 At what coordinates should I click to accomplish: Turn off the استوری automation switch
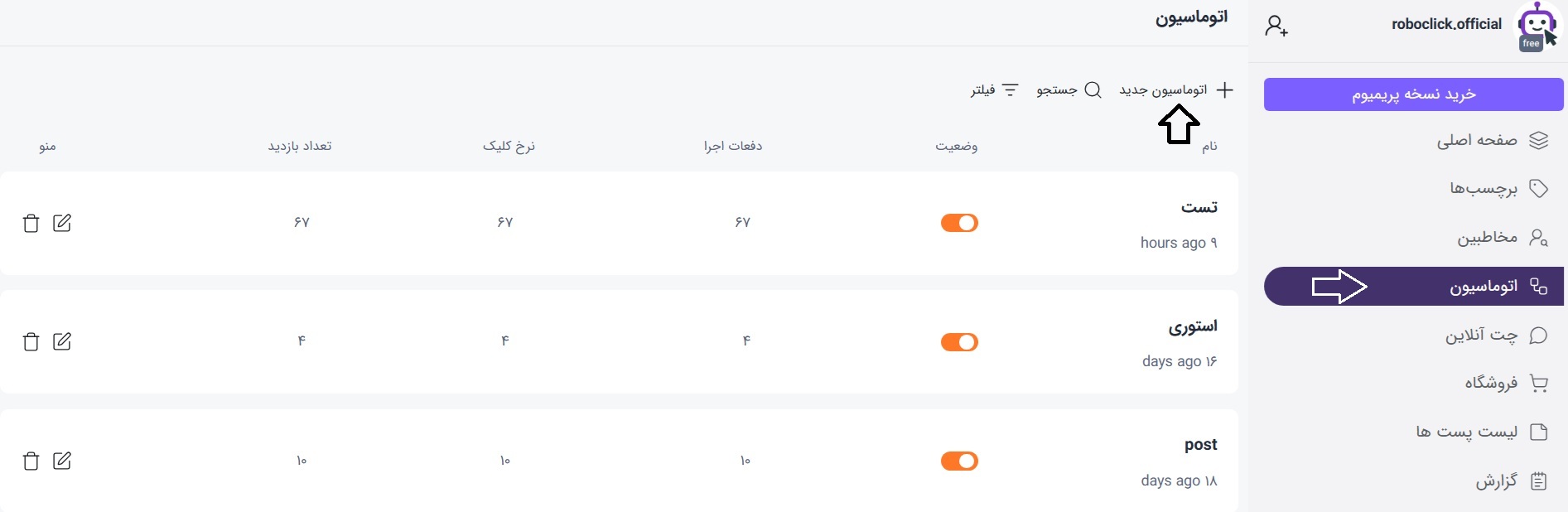click(x=959, y=342)
